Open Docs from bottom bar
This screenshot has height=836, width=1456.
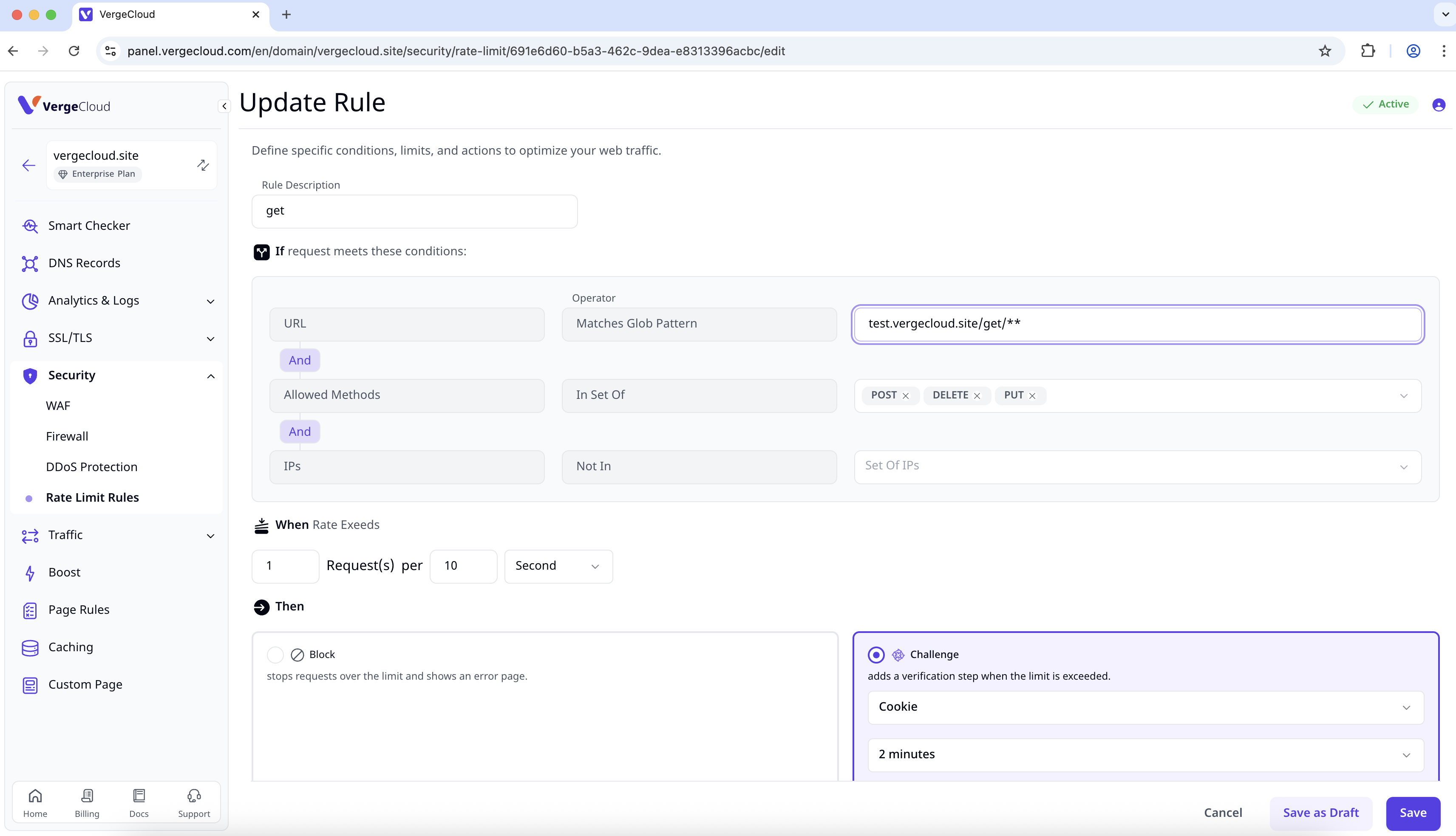tap(139, 803)
